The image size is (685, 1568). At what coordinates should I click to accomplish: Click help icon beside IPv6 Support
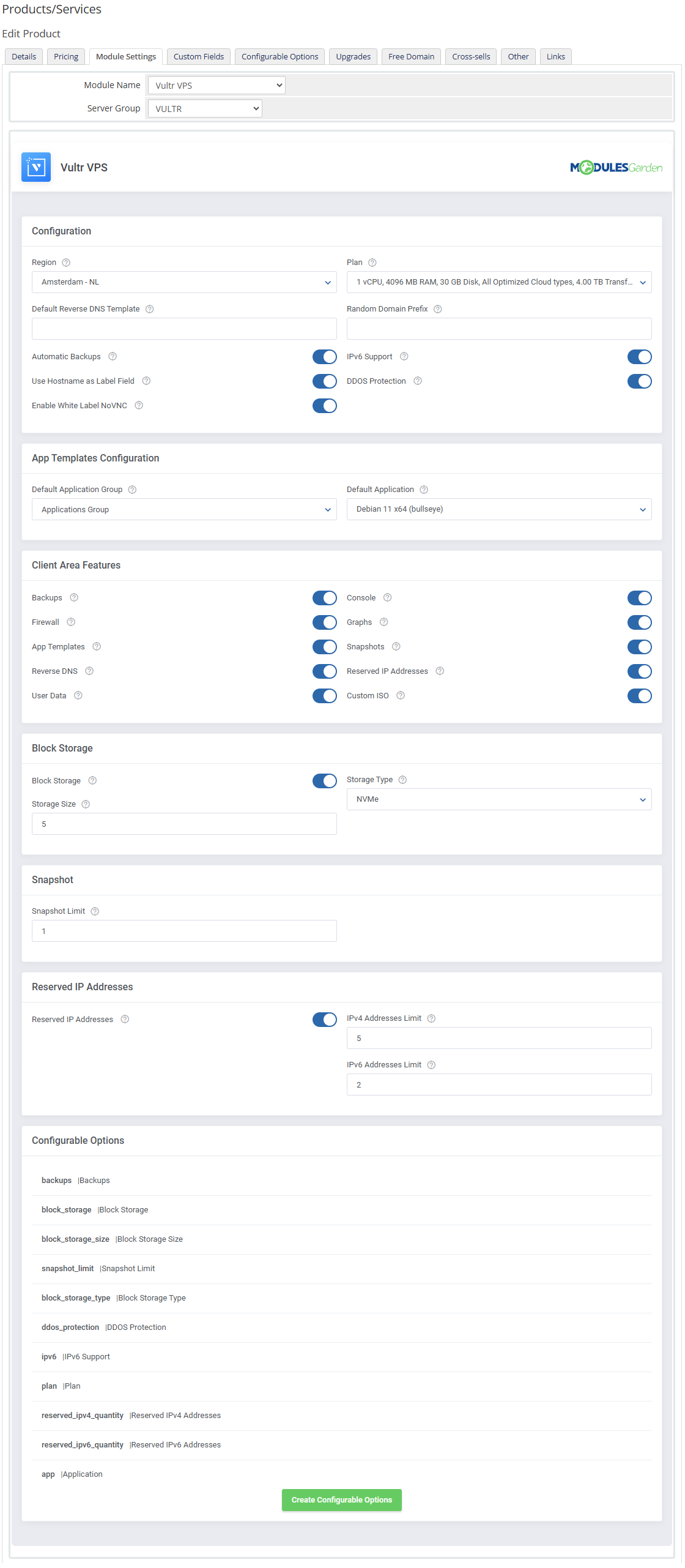[x=404, y=357]
